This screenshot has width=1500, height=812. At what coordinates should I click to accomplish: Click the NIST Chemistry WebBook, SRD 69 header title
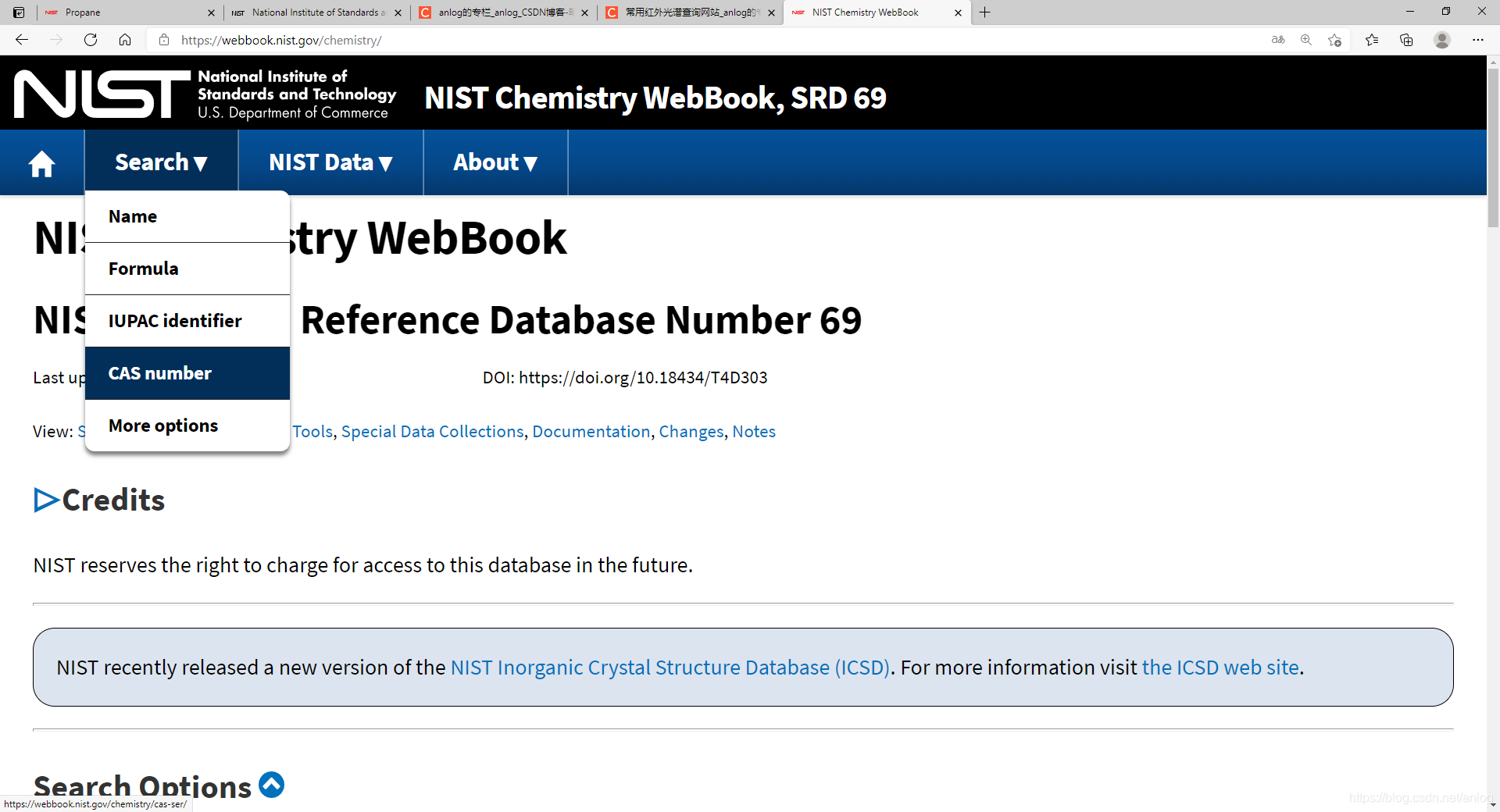[655, 98]
